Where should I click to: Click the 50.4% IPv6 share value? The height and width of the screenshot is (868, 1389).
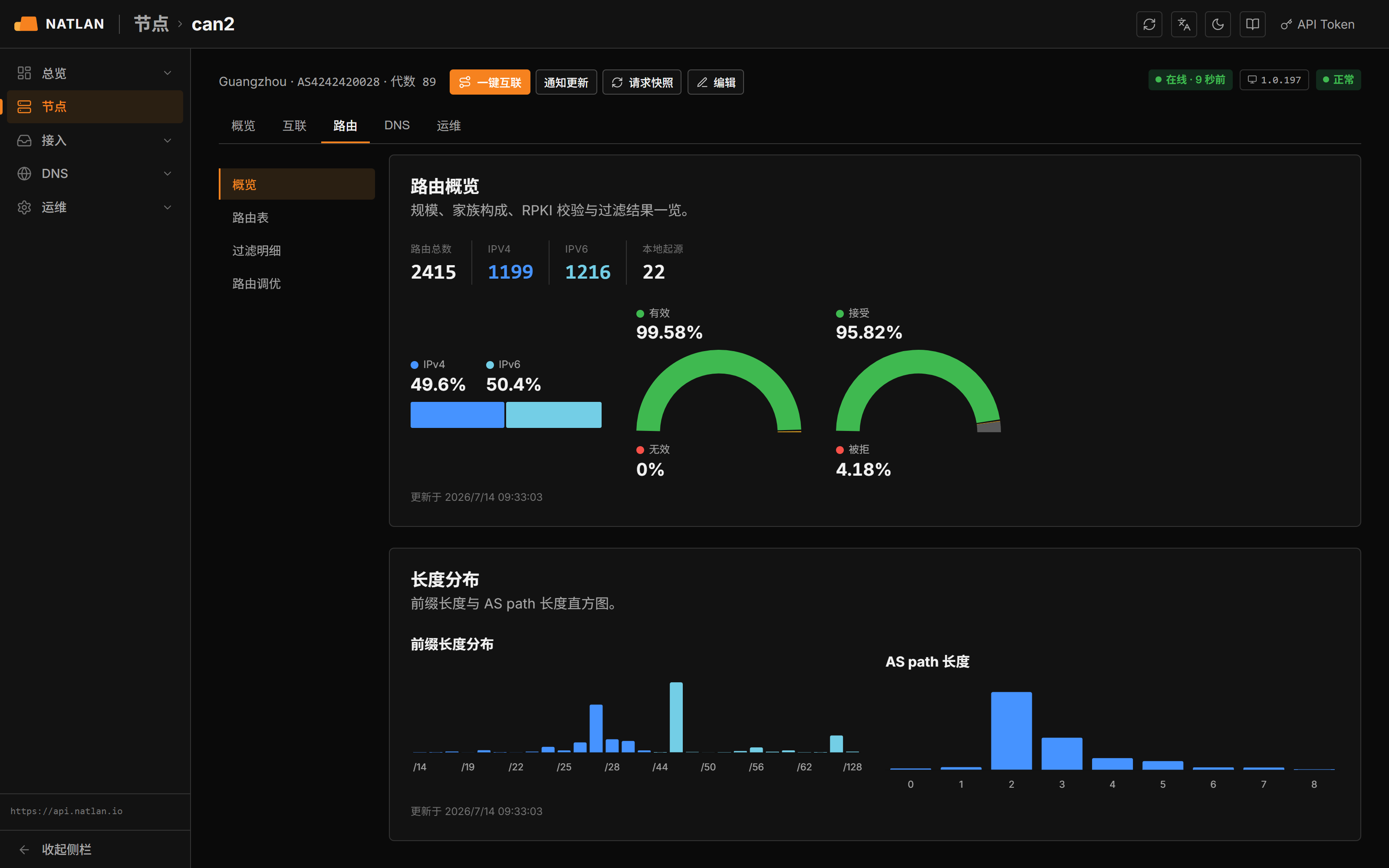(x=513, y=385)
